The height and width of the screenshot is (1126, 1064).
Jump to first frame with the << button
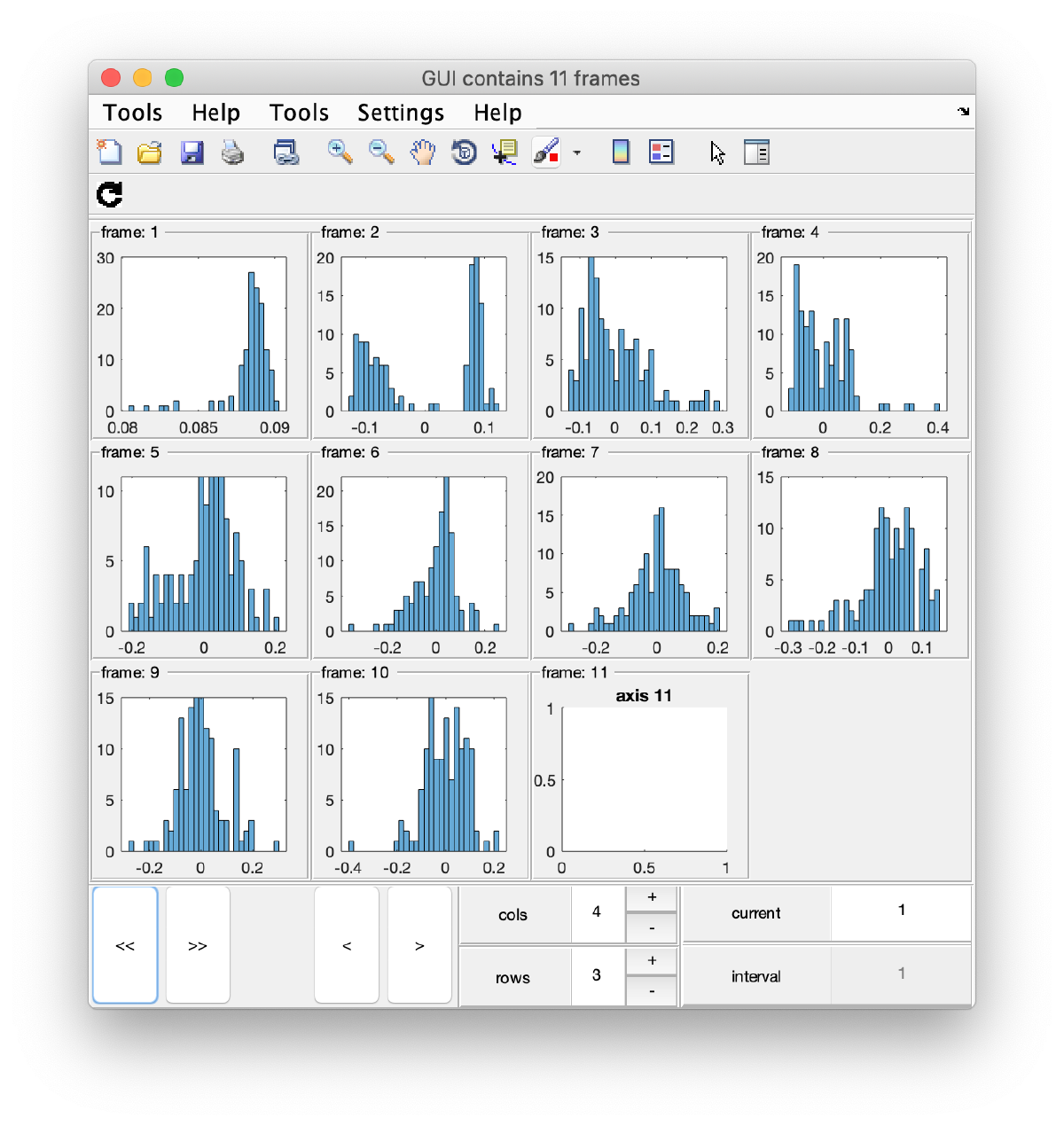(x=125, y=945)
